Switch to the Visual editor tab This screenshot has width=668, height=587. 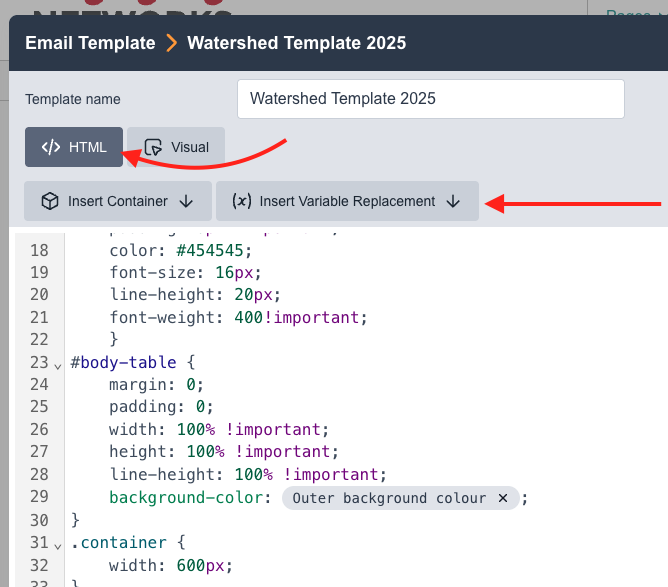(177, 147)
